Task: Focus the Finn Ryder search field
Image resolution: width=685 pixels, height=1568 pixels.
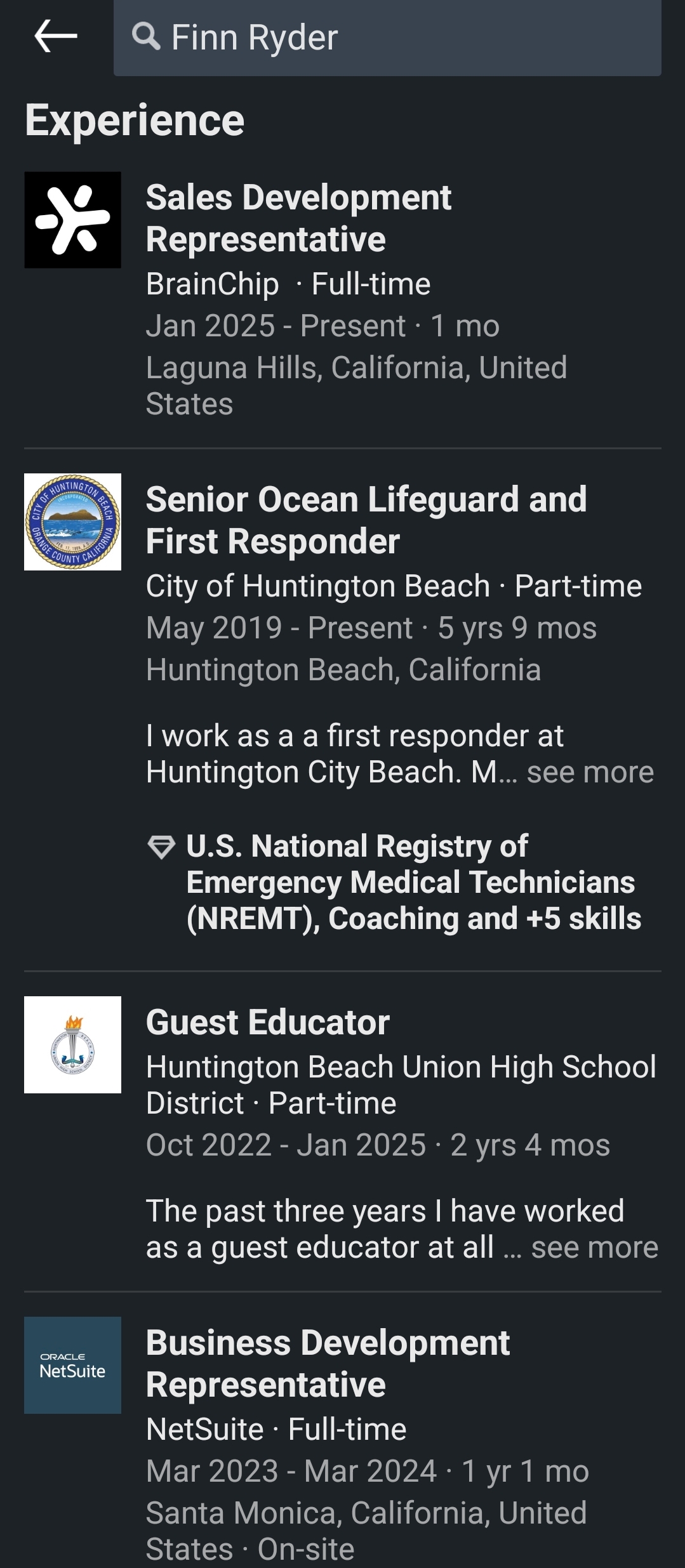Action: [406, 37]
